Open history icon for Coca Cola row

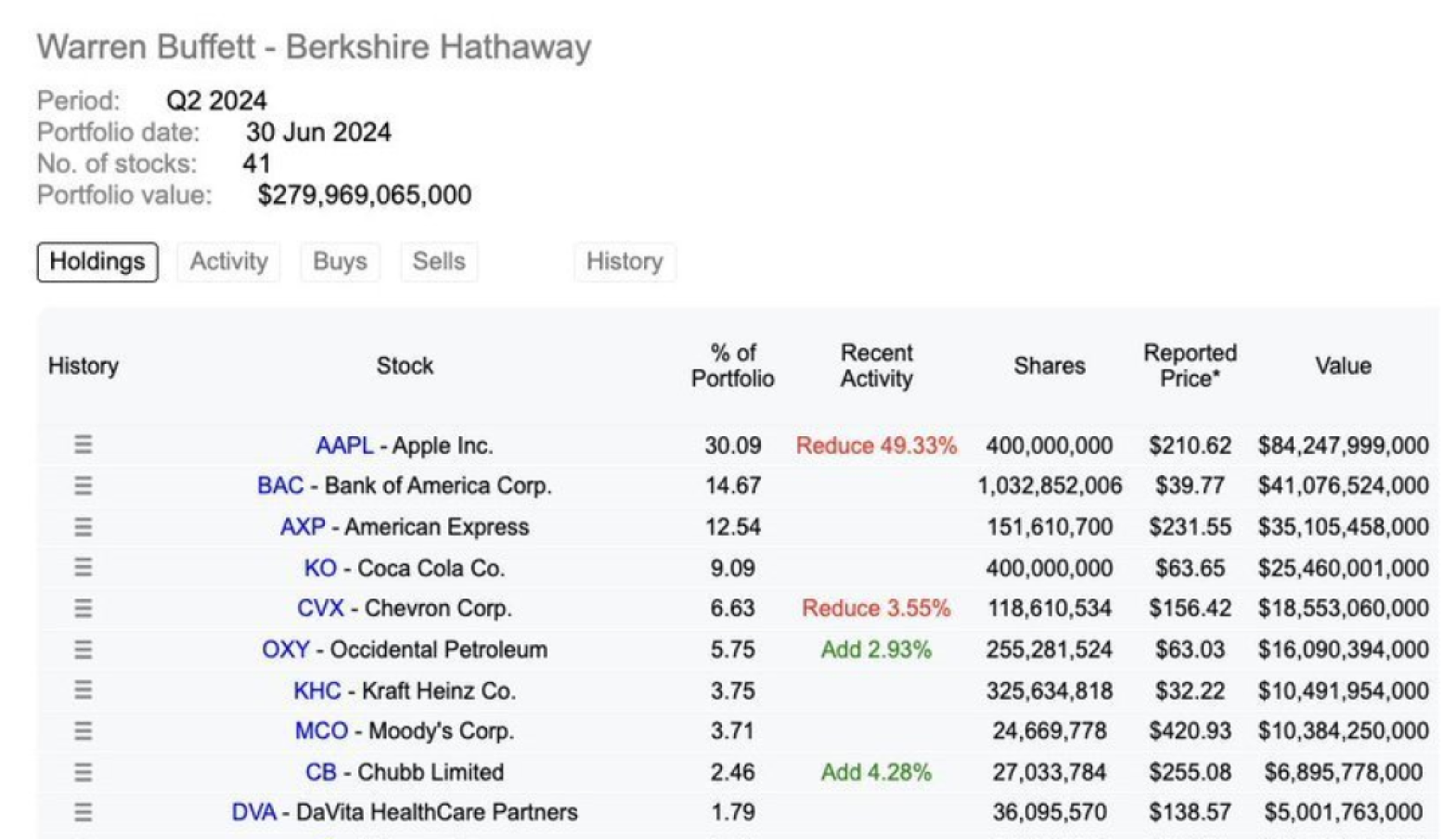[x=83, y=567]
